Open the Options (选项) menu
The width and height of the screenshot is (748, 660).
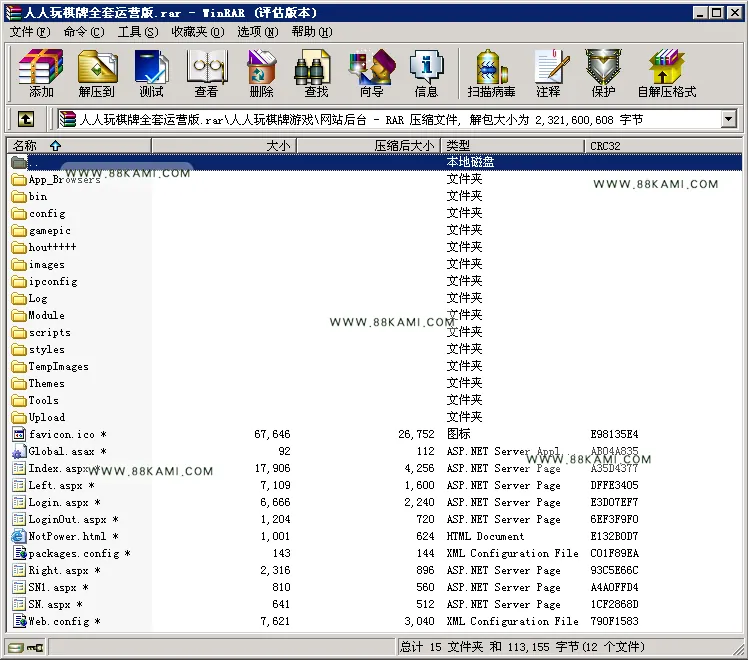258,32
